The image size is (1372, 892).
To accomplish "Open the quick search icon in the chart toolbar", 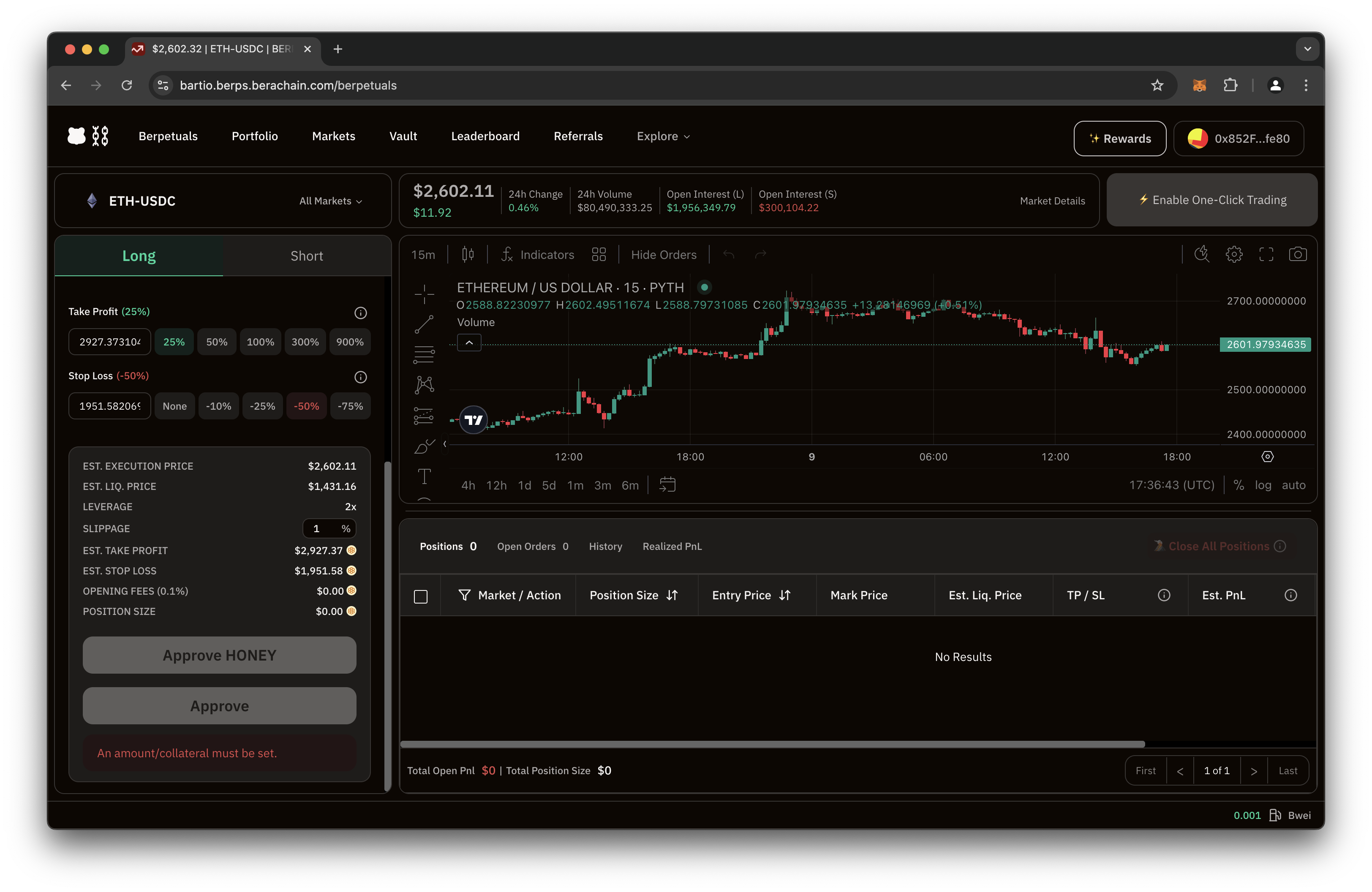I will pyautogui.click(x=1202, y=254).
